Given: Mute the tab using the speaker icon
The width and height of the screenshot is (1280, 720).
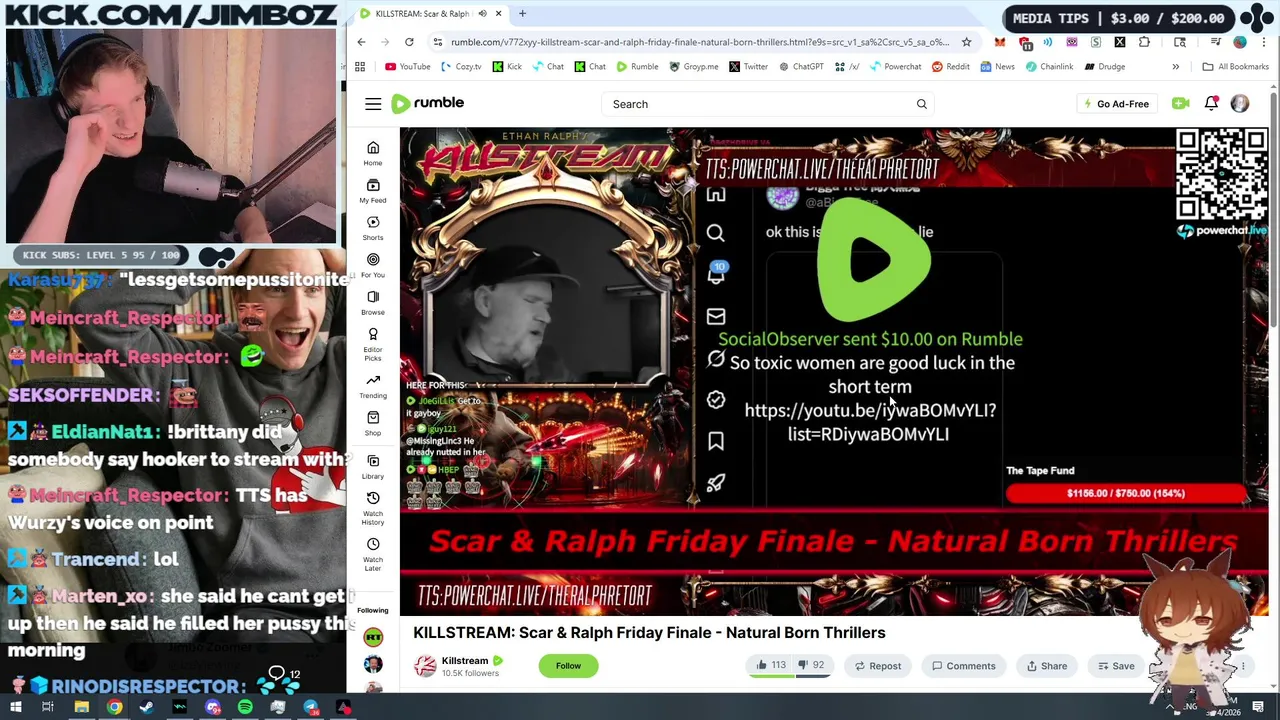Looking at the screenshot, I should point(482,14).
